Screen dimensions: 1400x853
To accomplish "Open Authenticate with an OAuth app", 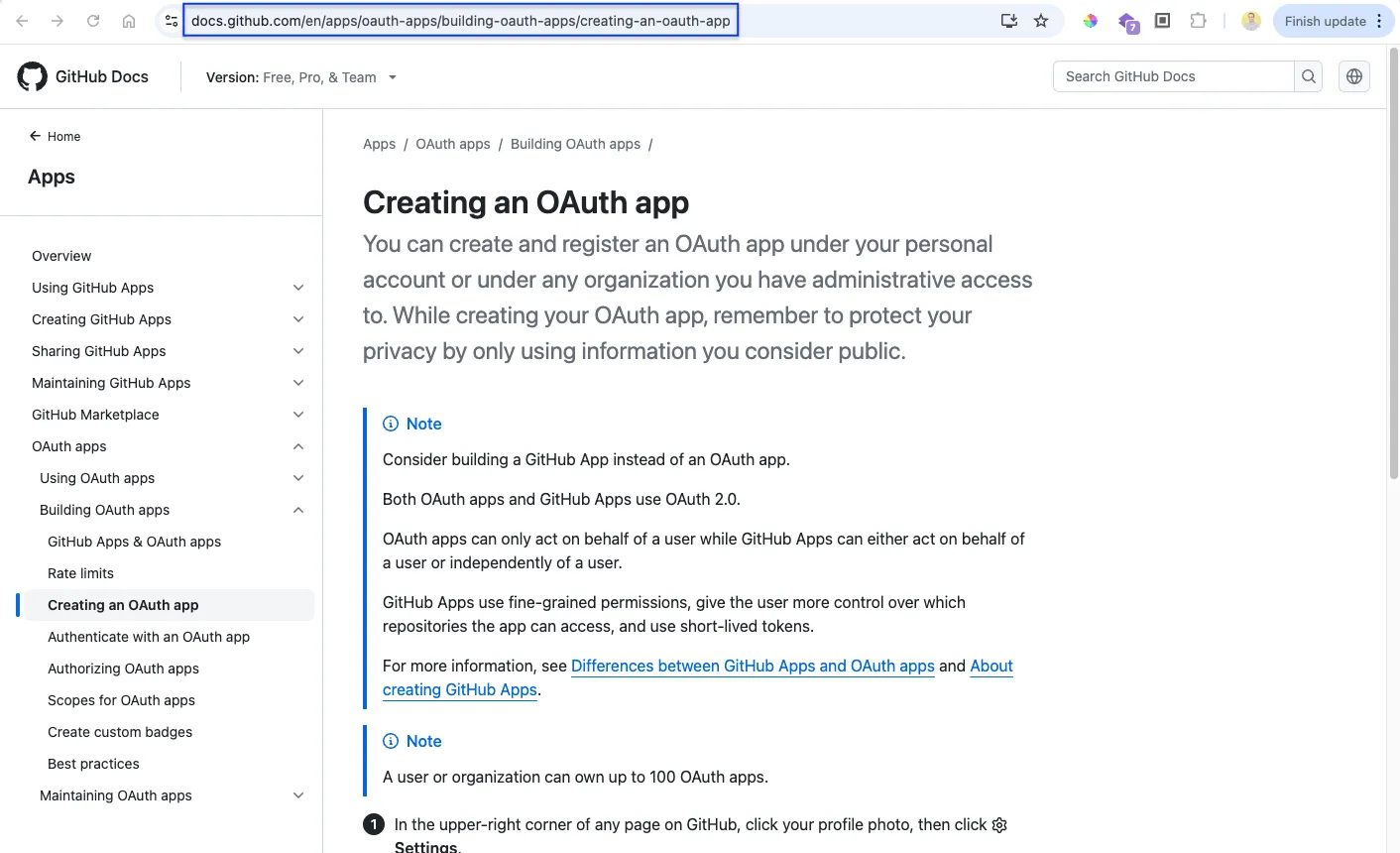I will [149, 637].
